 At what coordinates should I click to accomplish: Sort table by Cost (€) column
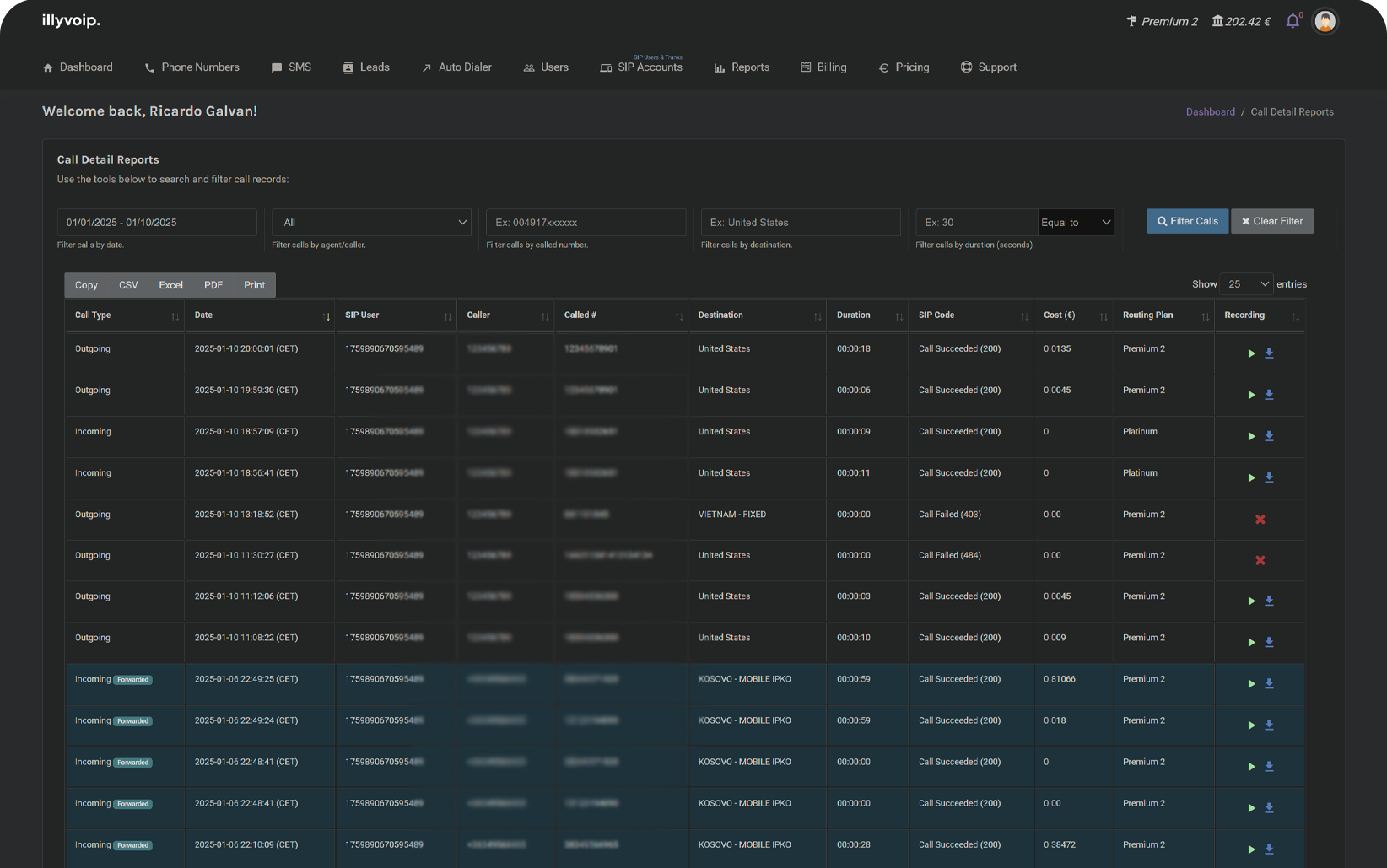[x=1073, y=315]
